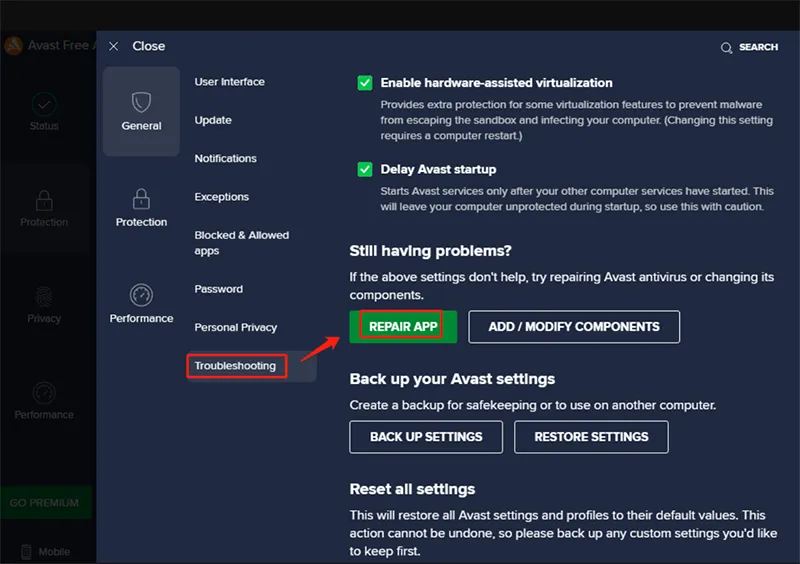Select the Protection lock icon in settings
800x564 pixels.
tap(141, 199)
